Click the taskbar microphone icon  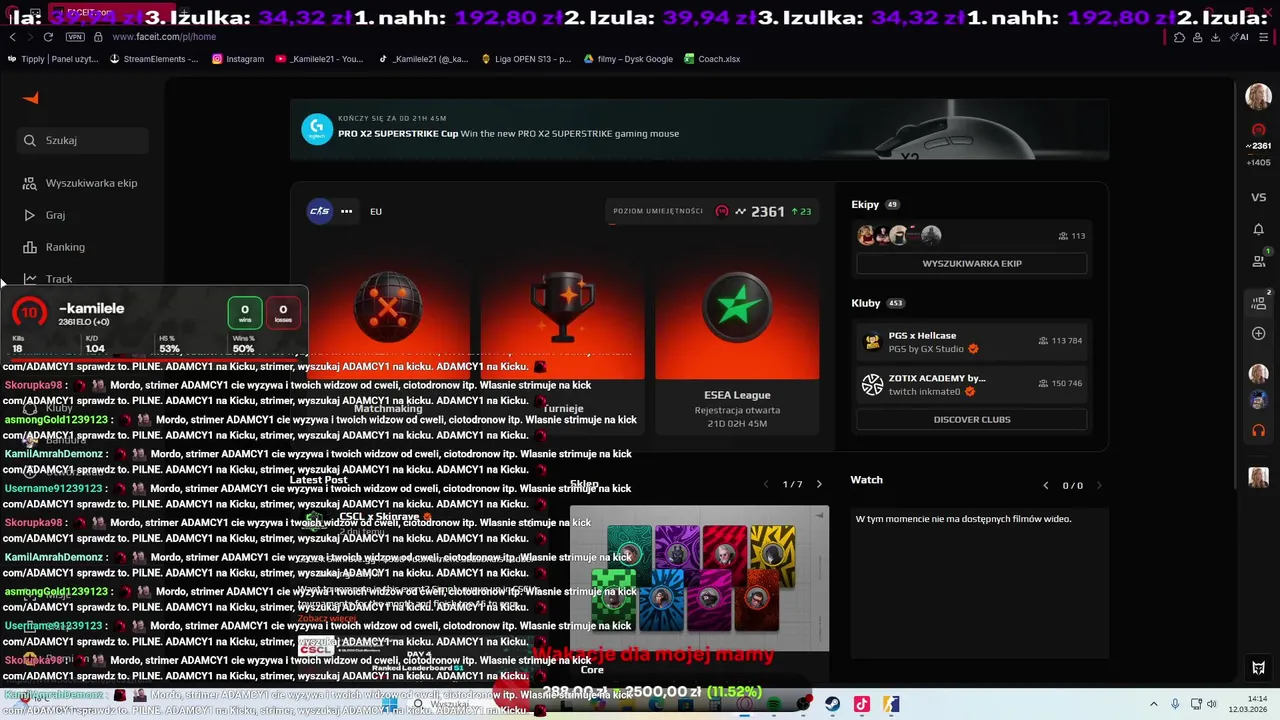point(1175,704)
